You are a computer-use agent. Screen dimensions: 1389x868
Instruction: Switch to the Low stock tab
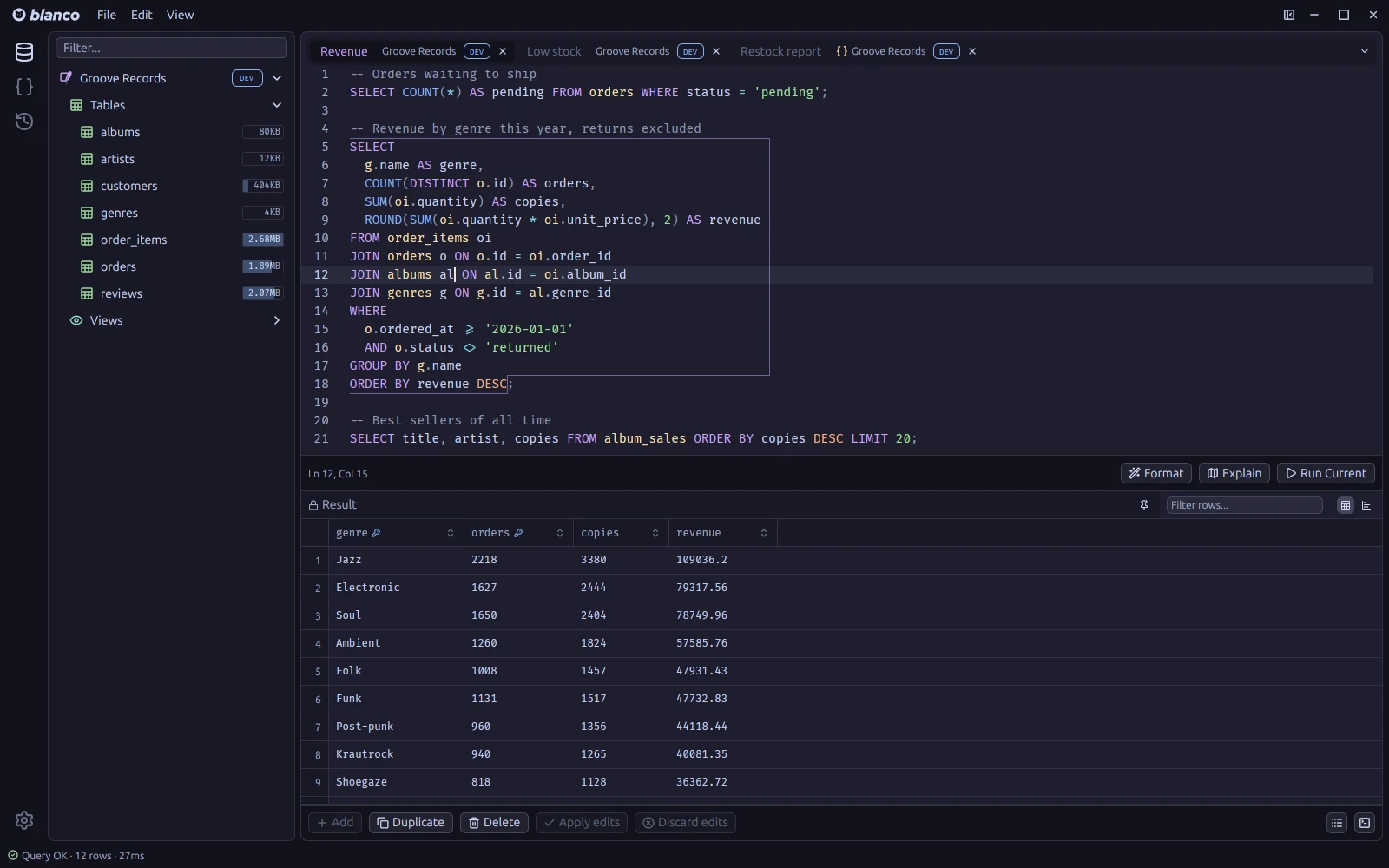click(x=554, y=51)
